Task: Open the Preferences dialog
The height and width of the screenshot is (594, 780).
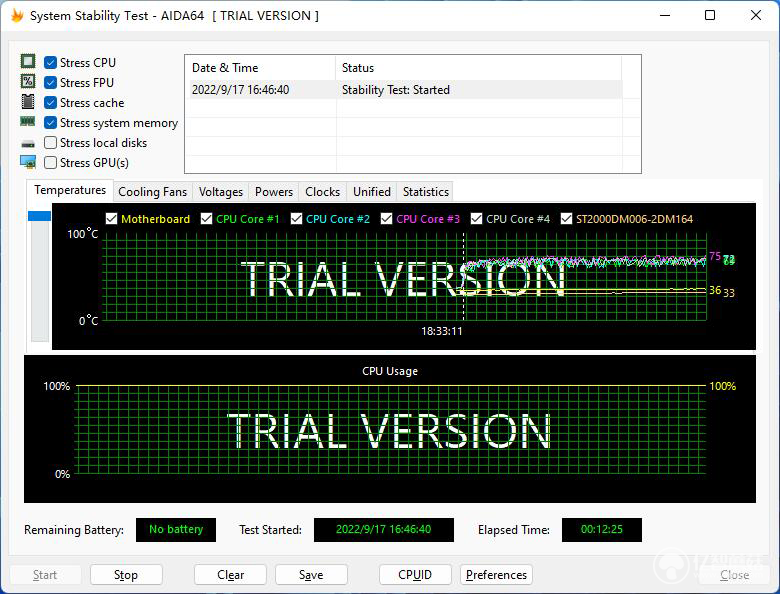Action: coord(496,575)
